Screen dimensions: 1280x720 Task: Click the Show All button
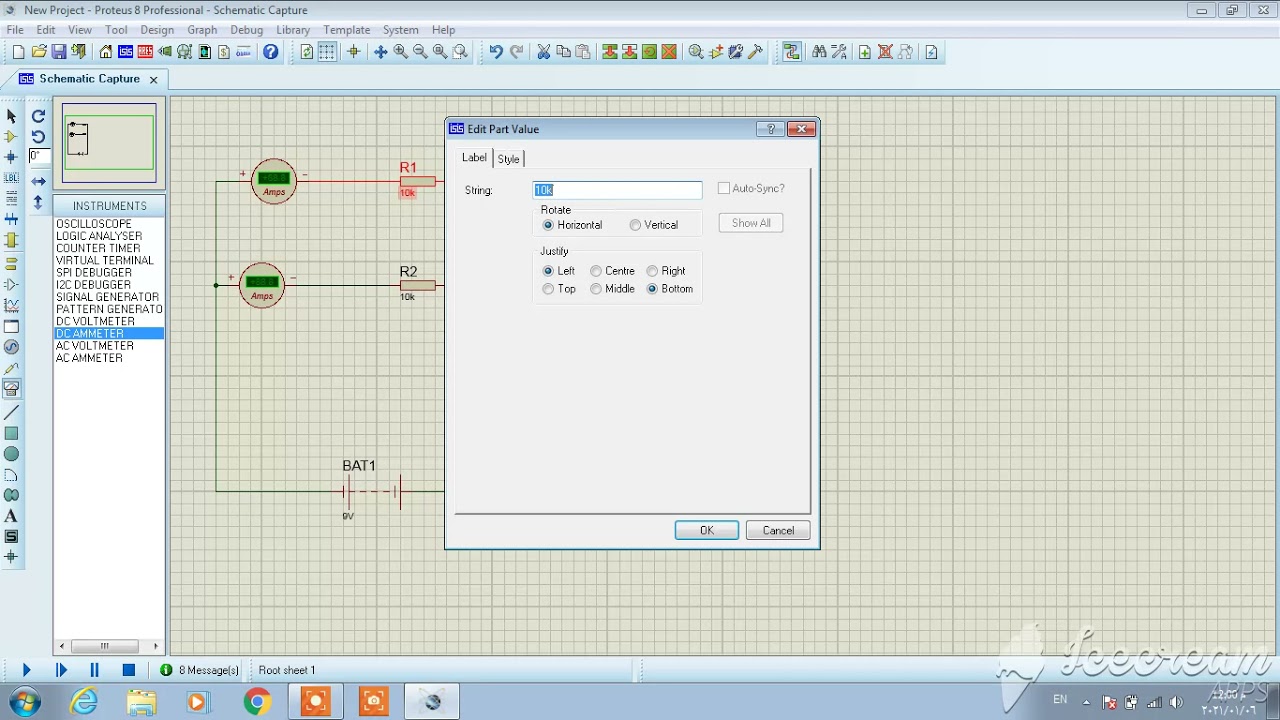tap(751, 223)
